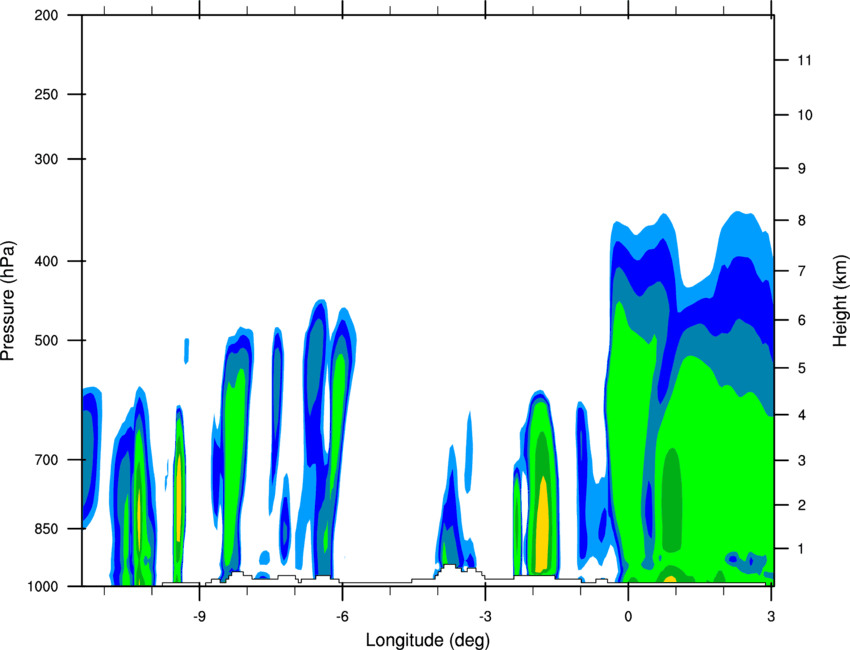Click the -3 longitude tick label
850x650 pixels.
(x=485, y=616)
